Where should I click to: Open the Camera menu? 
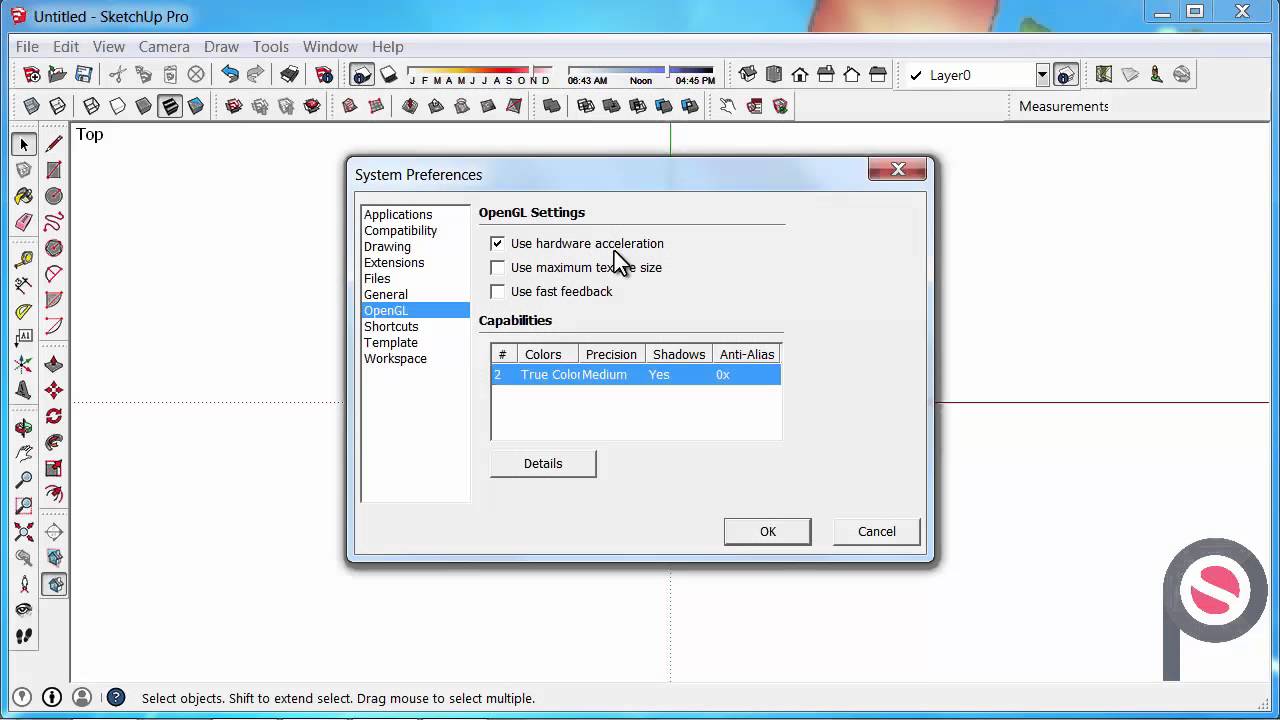(x=164, y=46)
